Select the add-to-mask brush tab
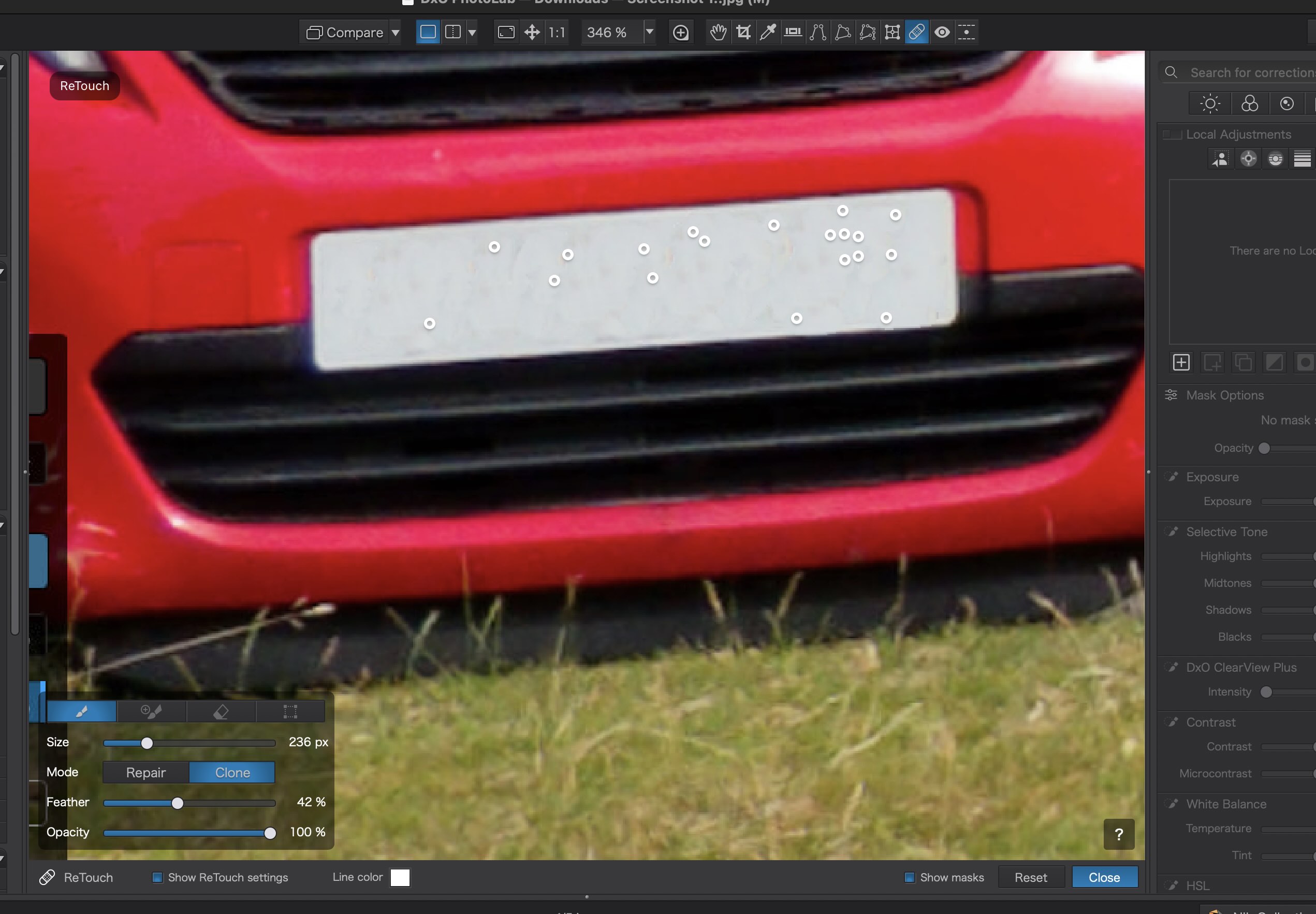1316x914 pixels. [x=152, y=711]
